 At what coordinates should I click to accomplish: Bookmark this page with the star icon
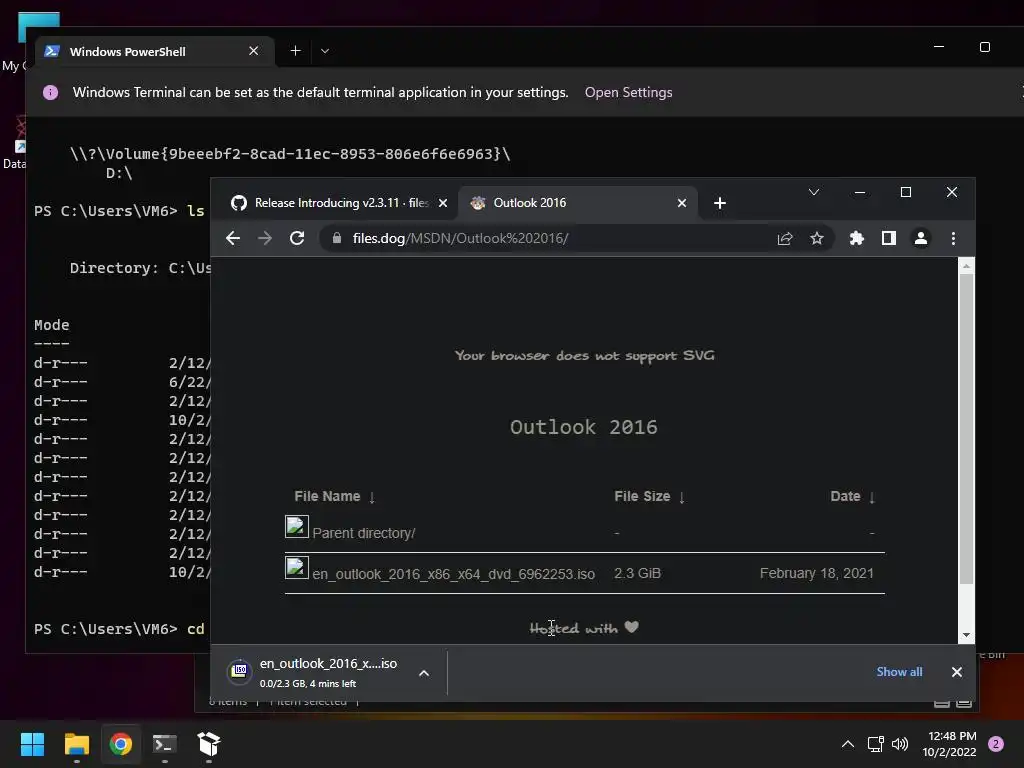tap(817, 238)
